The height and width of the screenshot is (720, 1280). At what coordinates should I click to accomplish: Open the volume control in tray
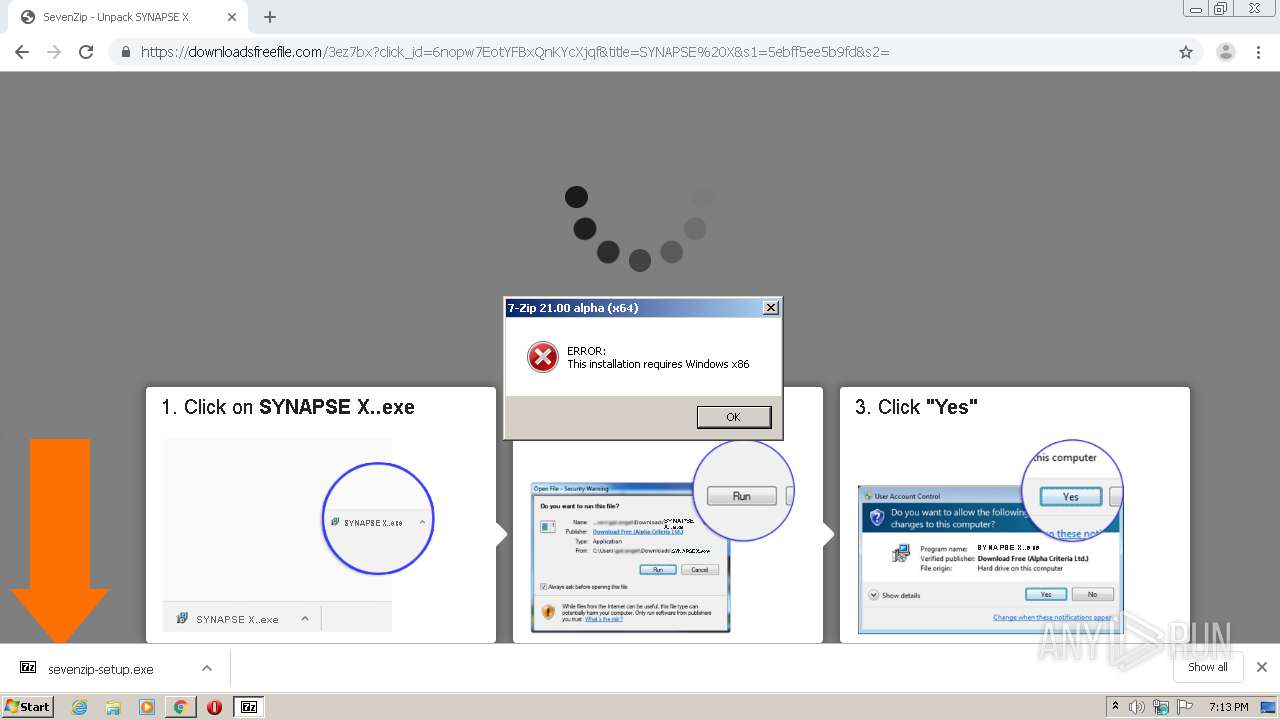click(x=1137, y=707)
